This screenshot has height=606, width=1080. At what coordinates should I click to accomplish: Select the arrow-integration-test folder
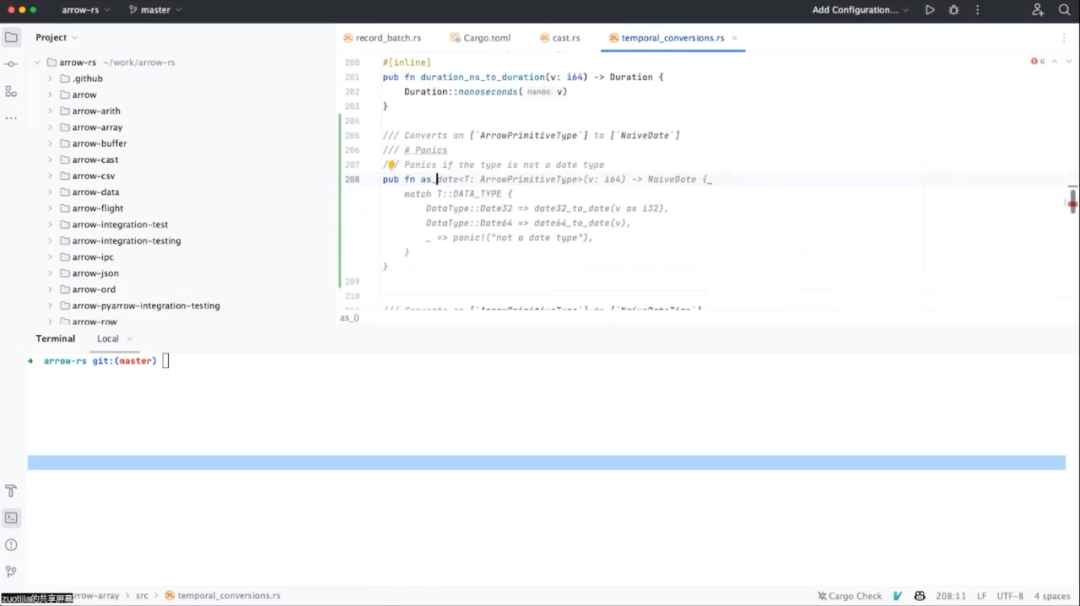[120, 224]
